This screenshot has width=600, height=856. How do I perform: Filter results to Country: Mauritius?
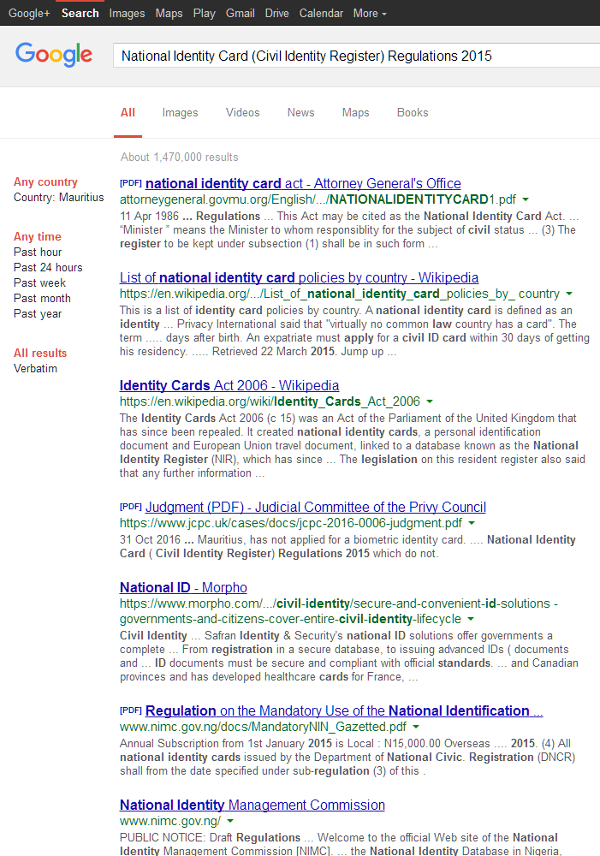(x=58, y=198)
